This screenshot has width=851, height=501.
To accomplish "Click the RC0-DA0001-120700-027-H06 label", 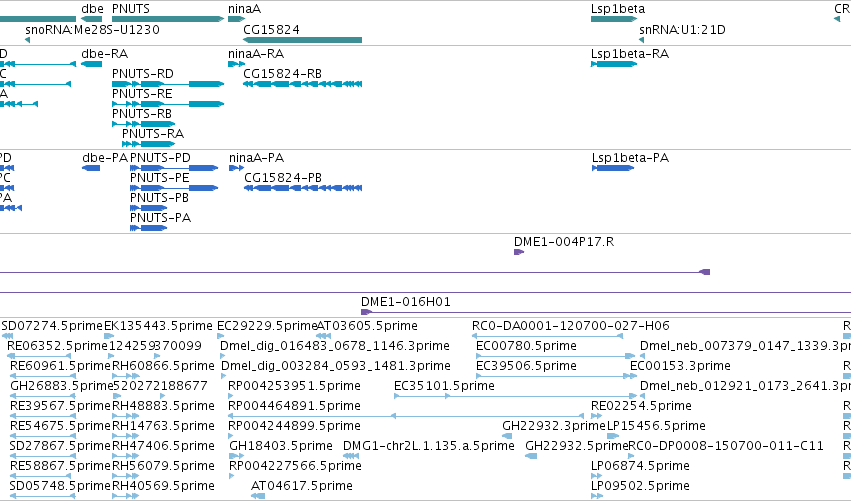I will (x=571, y=326).
